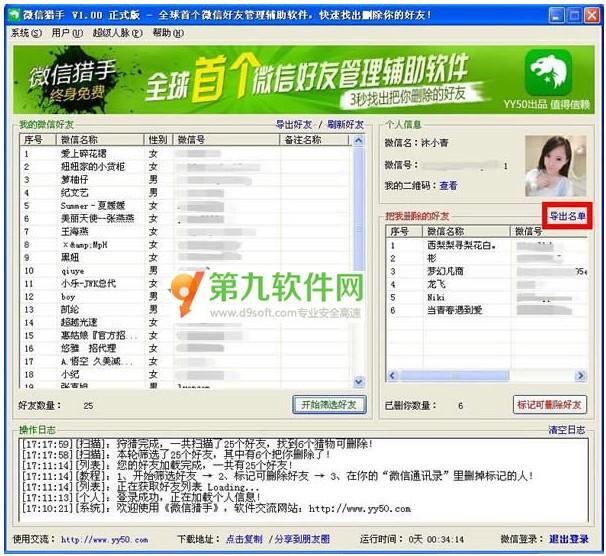Sort friends by 微信名称 column header
Viewport: 606px width, 556px height.
pyautogui.click(x=100, y=139)
